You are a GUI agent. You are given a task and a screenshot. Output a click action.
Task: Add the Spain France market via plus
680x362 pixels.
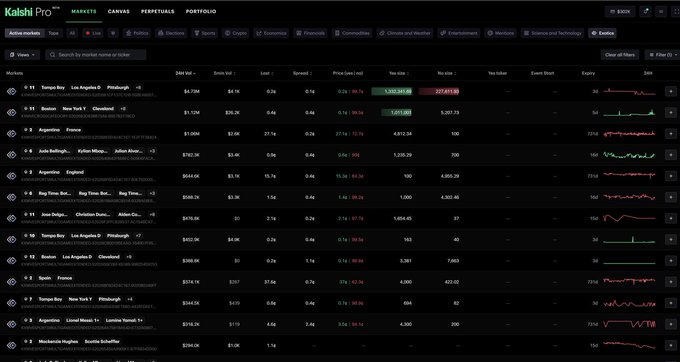coord(670,282)
